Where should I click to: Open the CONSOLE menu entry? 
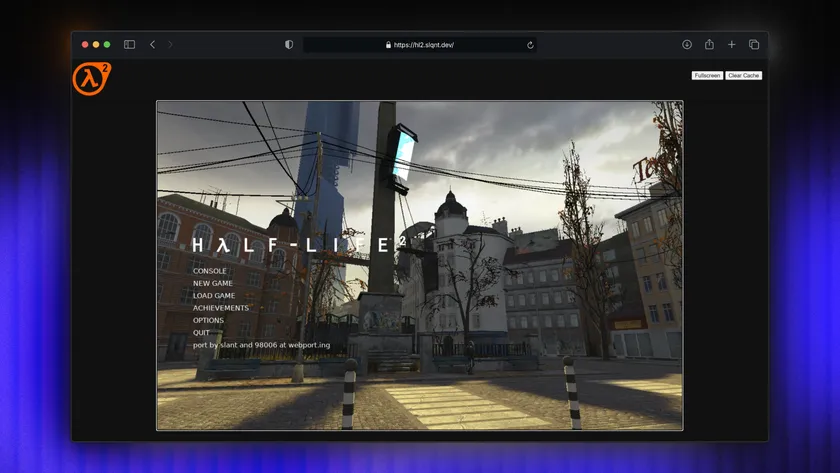click(x=209, y=271)
